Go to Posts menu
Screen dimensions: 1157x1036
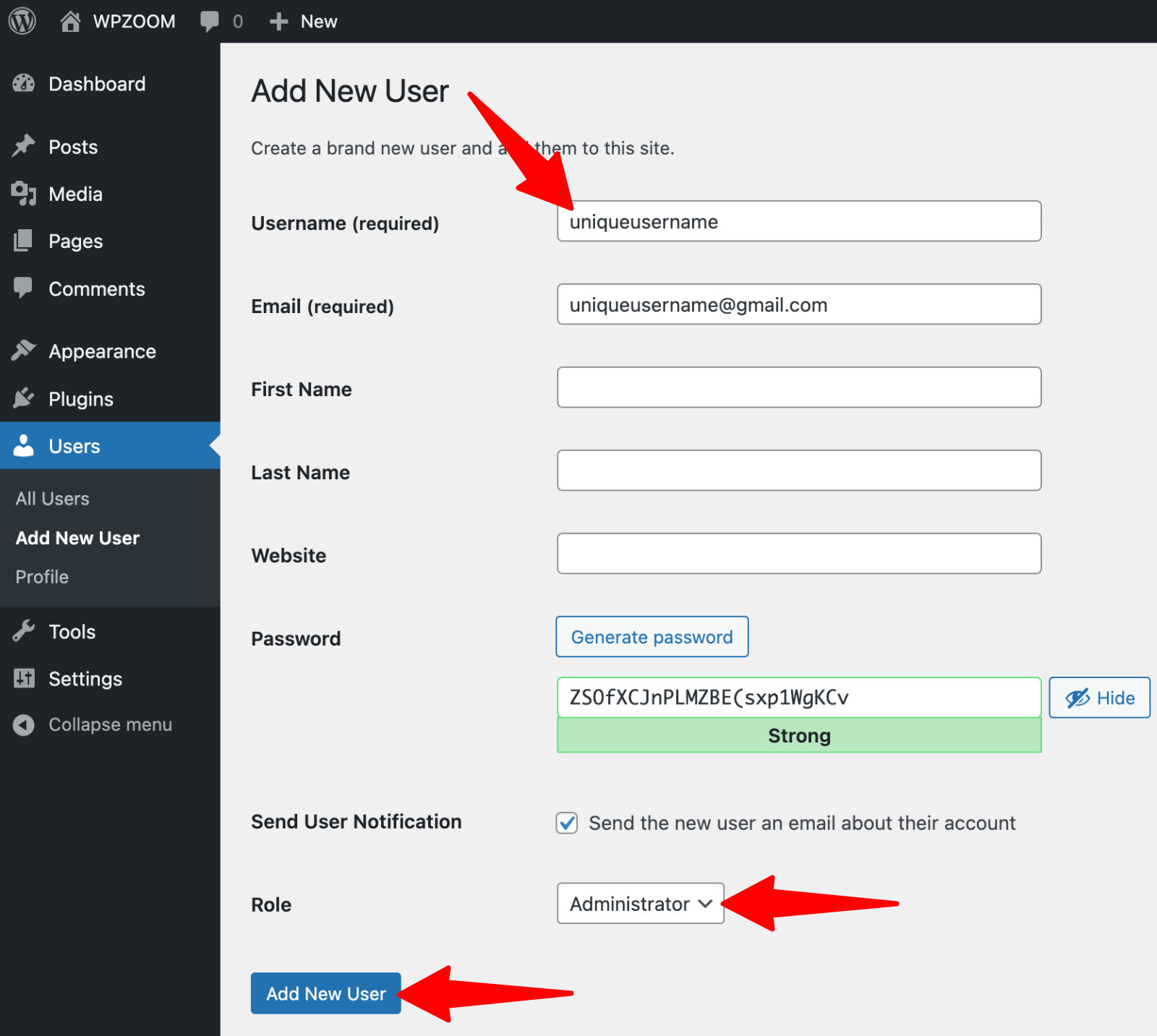click(x=110, y=147)
